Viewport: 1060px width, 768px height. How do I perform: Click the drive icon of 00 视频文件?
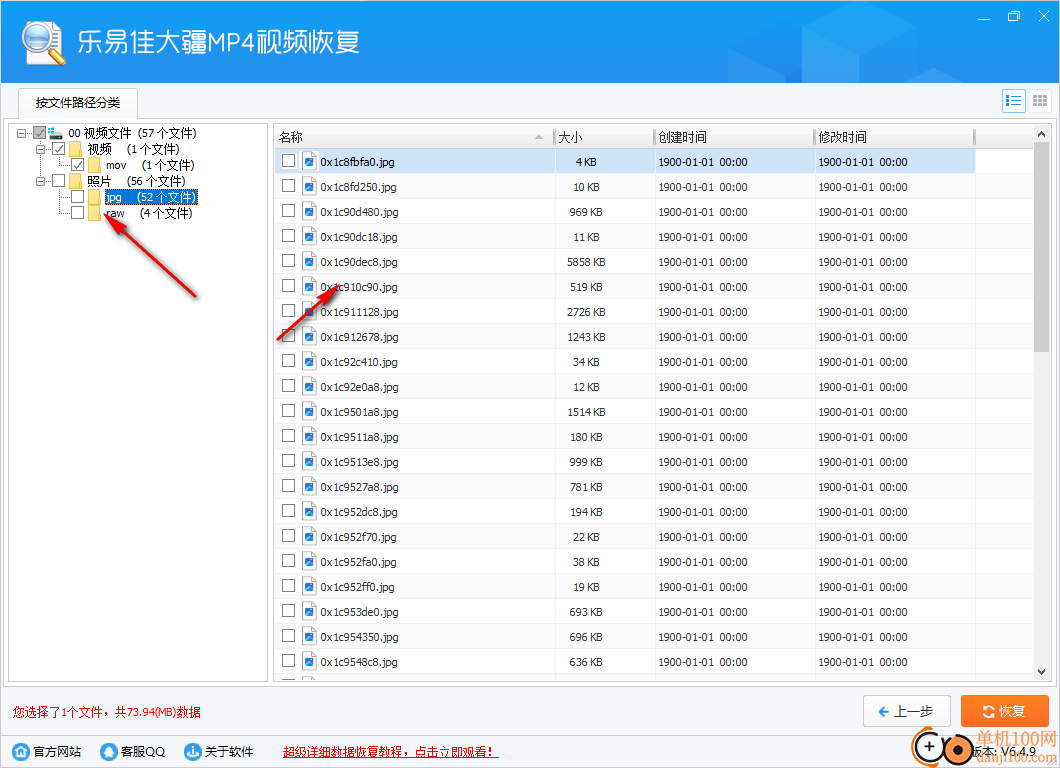(56, 133)
